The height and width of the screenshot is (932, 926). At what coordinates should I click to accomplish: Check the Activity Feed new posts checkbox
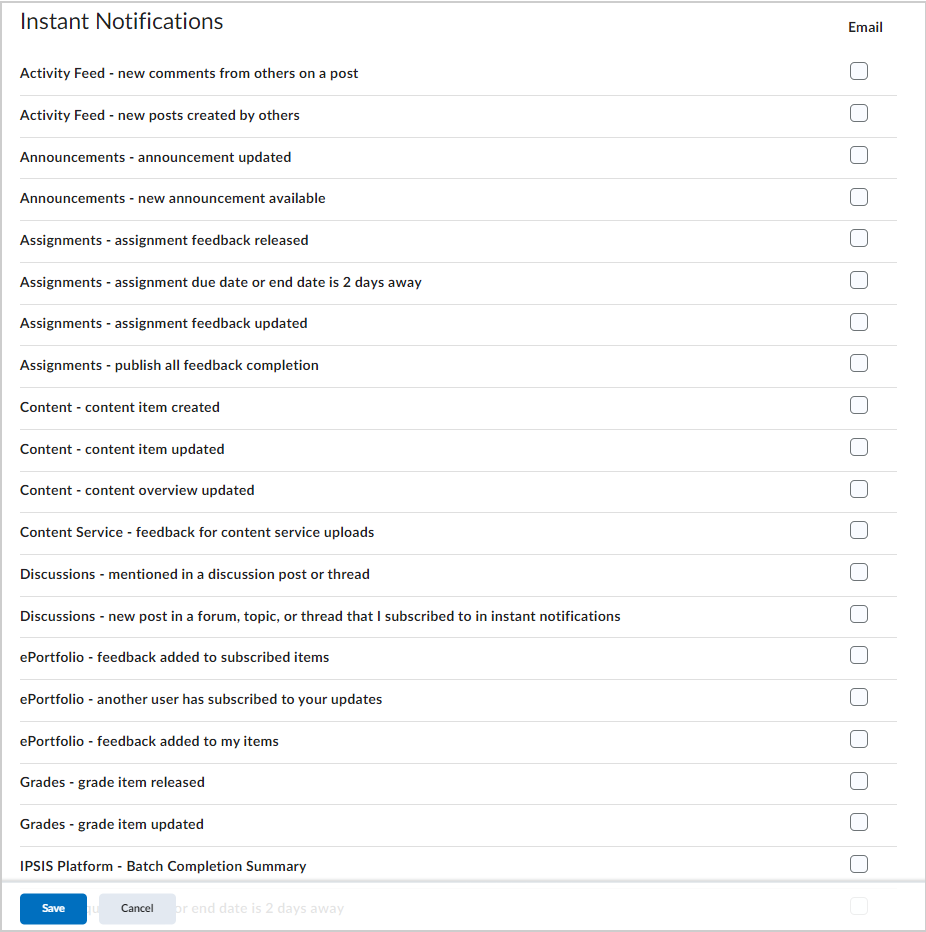coord(859,113)
